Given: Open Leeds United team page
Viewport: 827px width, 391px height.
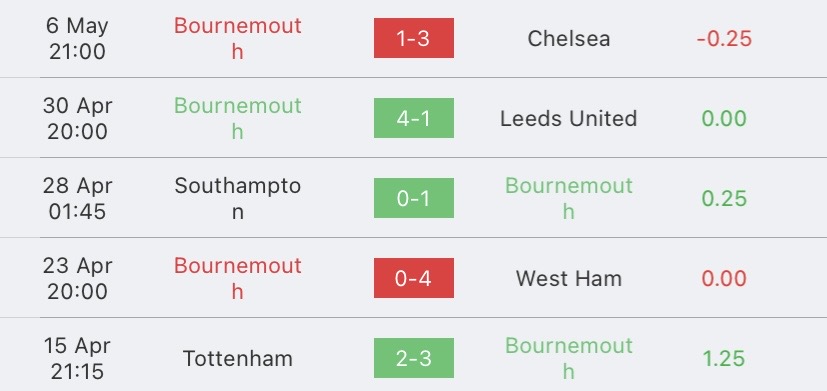Looking at the screenshot, I should point(569,118).
